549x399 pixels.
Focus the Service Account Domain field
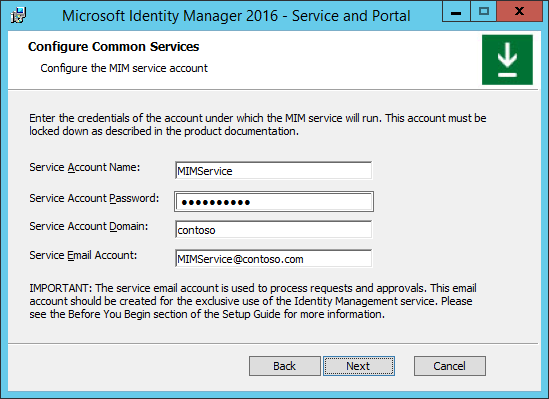click(x=273, y=230)
